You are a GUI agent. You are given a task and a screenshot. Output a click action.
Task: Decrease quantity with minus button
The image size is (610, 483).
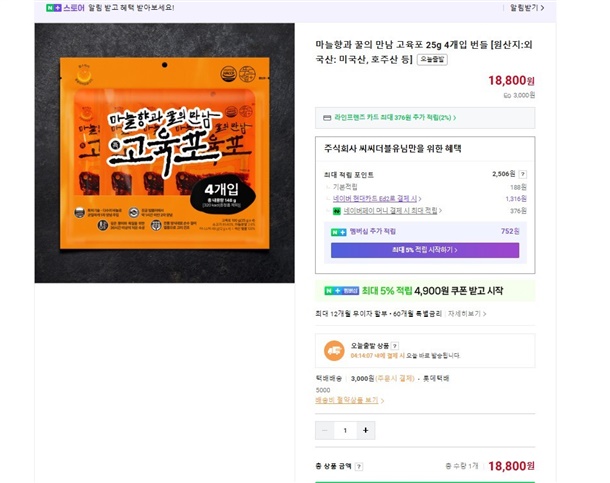pos(324,430)
